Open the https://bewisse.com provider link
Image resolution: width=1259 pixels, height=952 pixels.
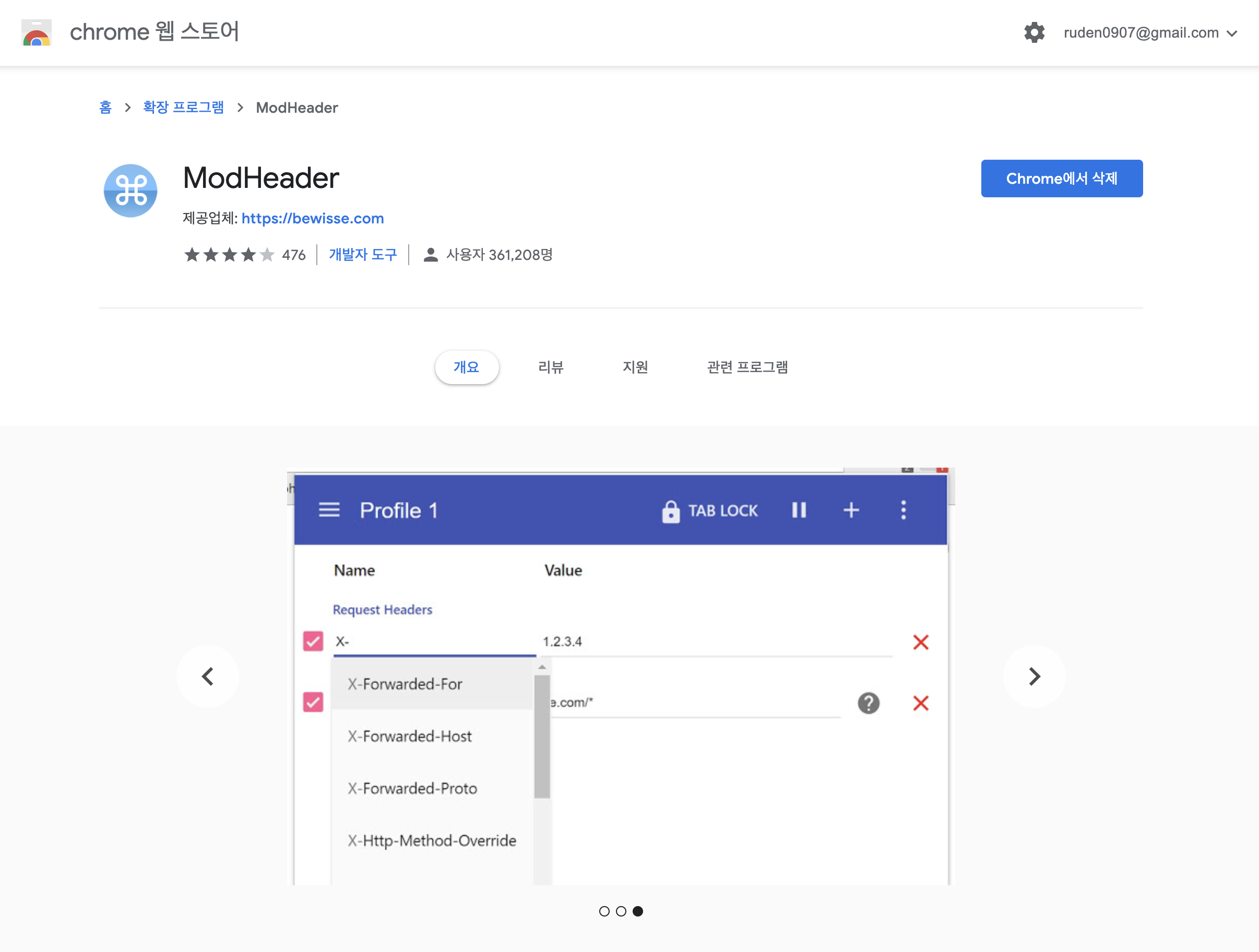(313, 219)
